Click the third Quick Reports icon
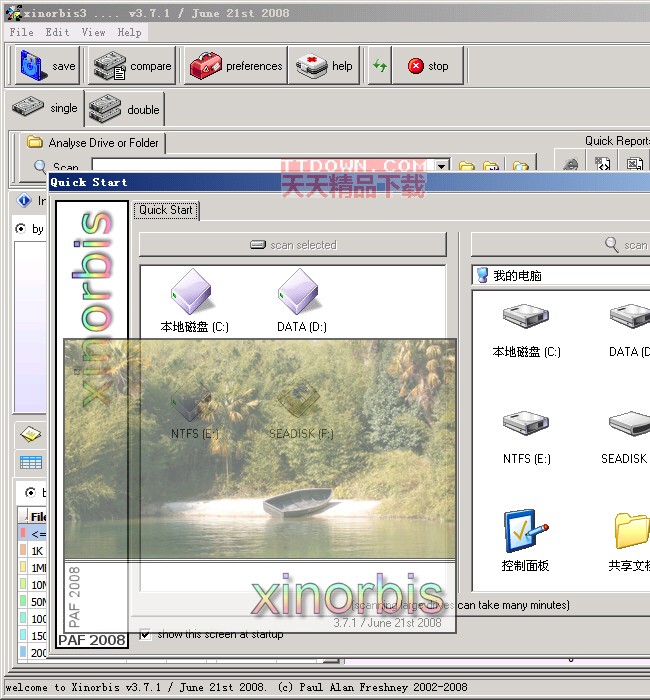Screen dimensions: 650x700 [634, 163]
